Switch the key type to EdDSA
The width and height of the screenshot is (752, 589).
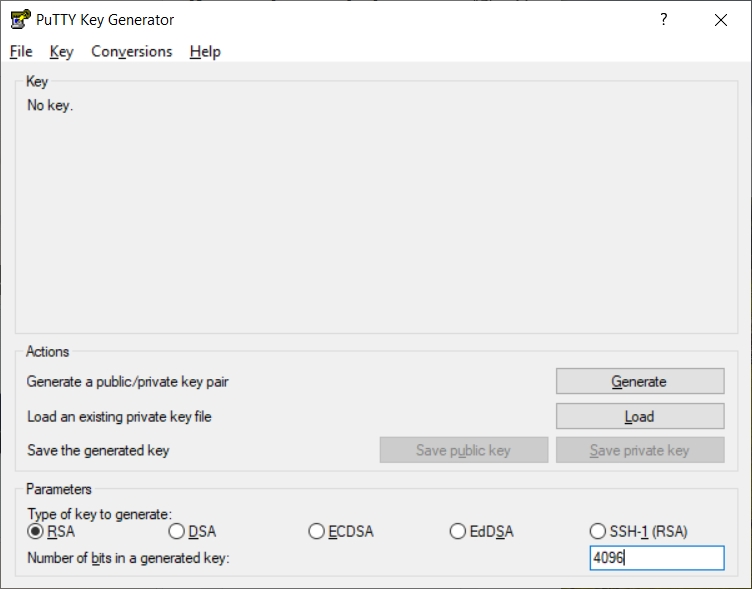(x=458, y=532)
